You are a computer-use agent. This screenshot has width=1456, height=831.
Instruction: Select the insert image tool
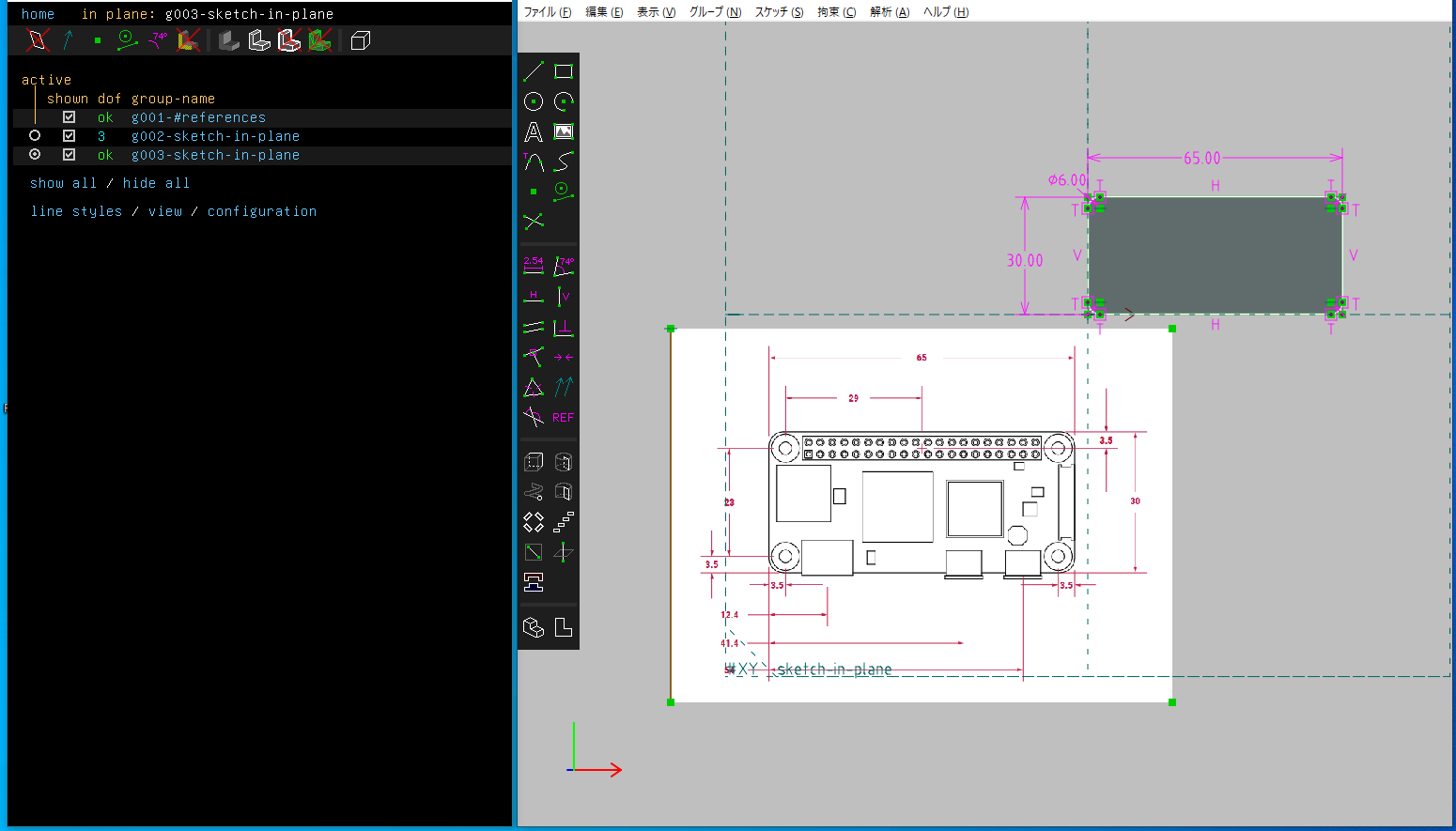(564, 132)
